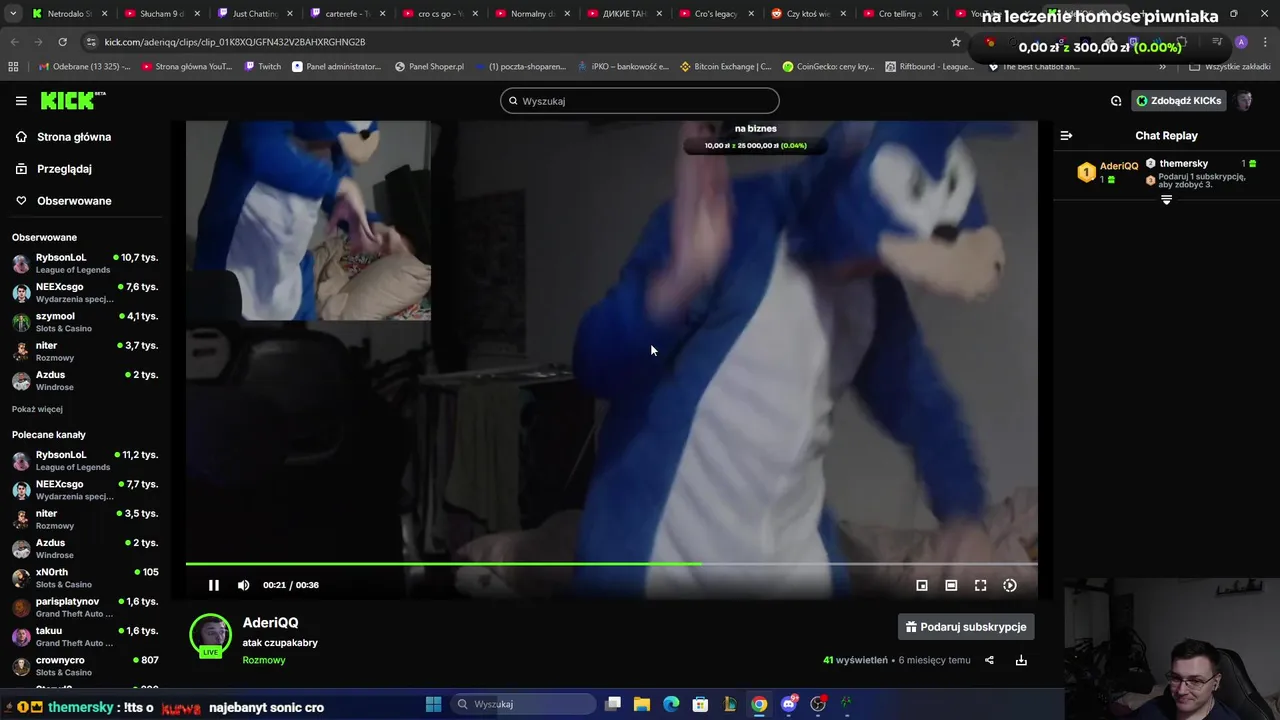Open crowncyro channel in recommended list
1280x720 pixels.
[x=85, y=666]
